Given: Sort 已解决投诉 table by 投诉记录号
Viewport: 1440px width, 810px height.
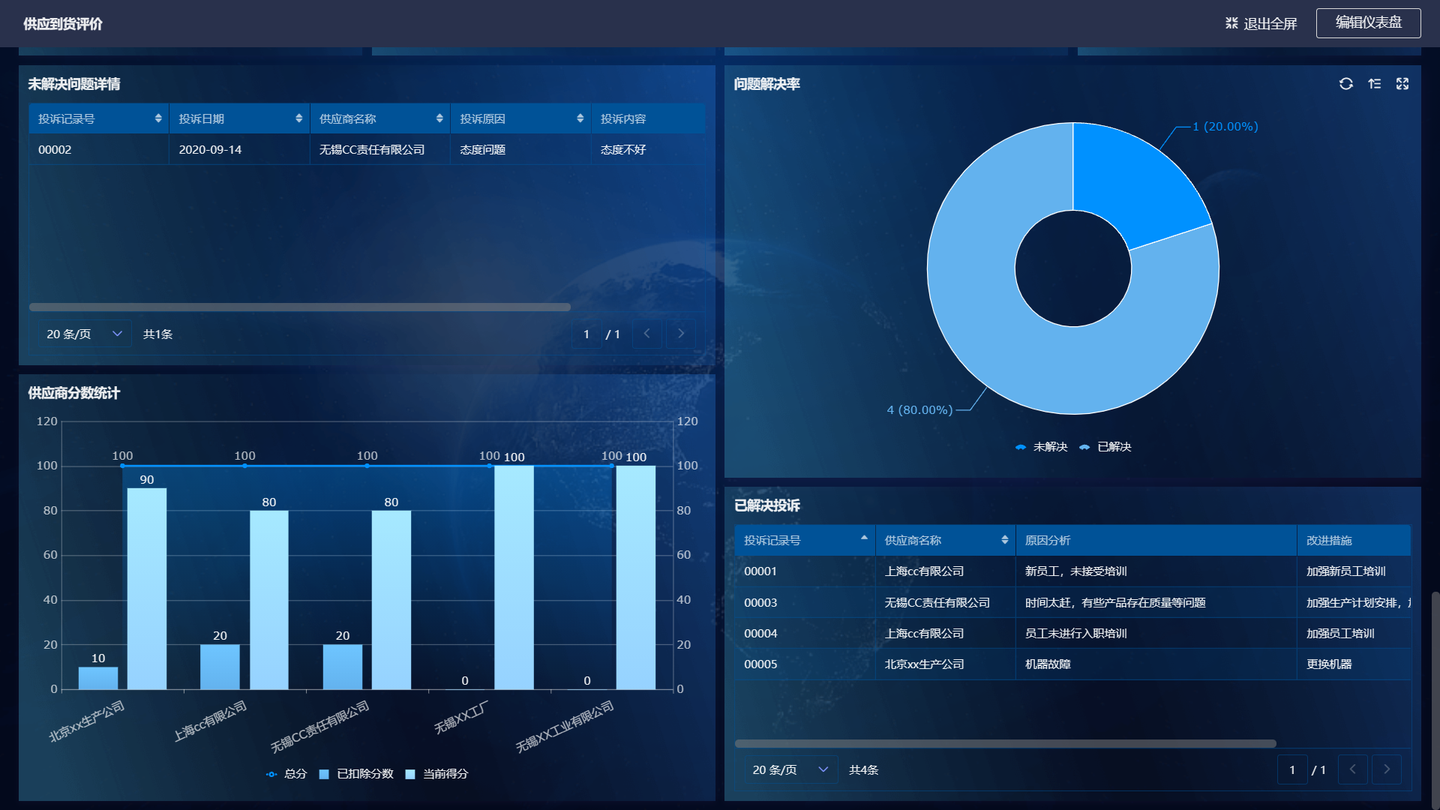Looking at the screenshot, I should [x=864, y=540].
